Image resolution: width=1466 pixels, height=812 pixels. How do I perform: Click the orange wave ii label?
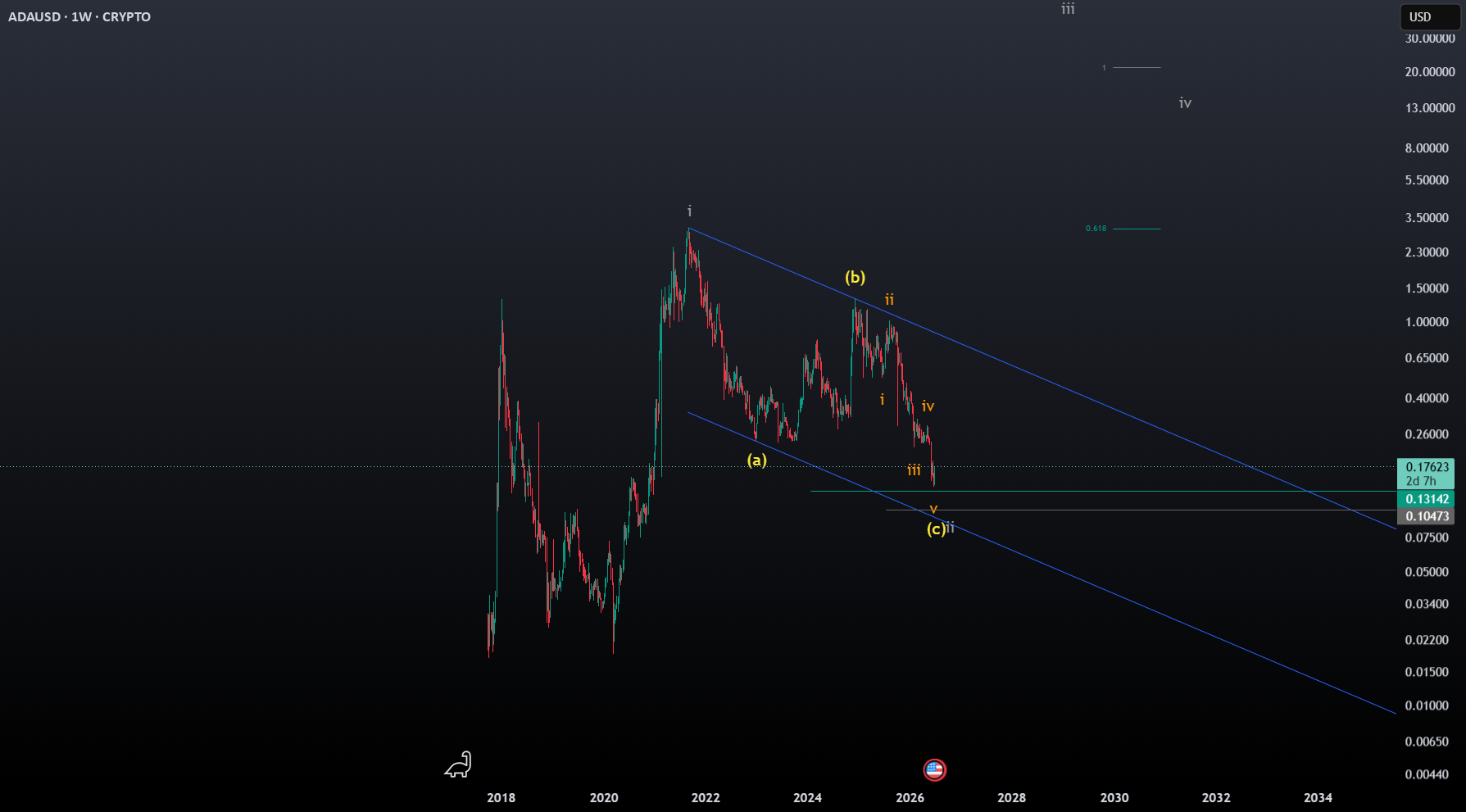tap(889, 300)
